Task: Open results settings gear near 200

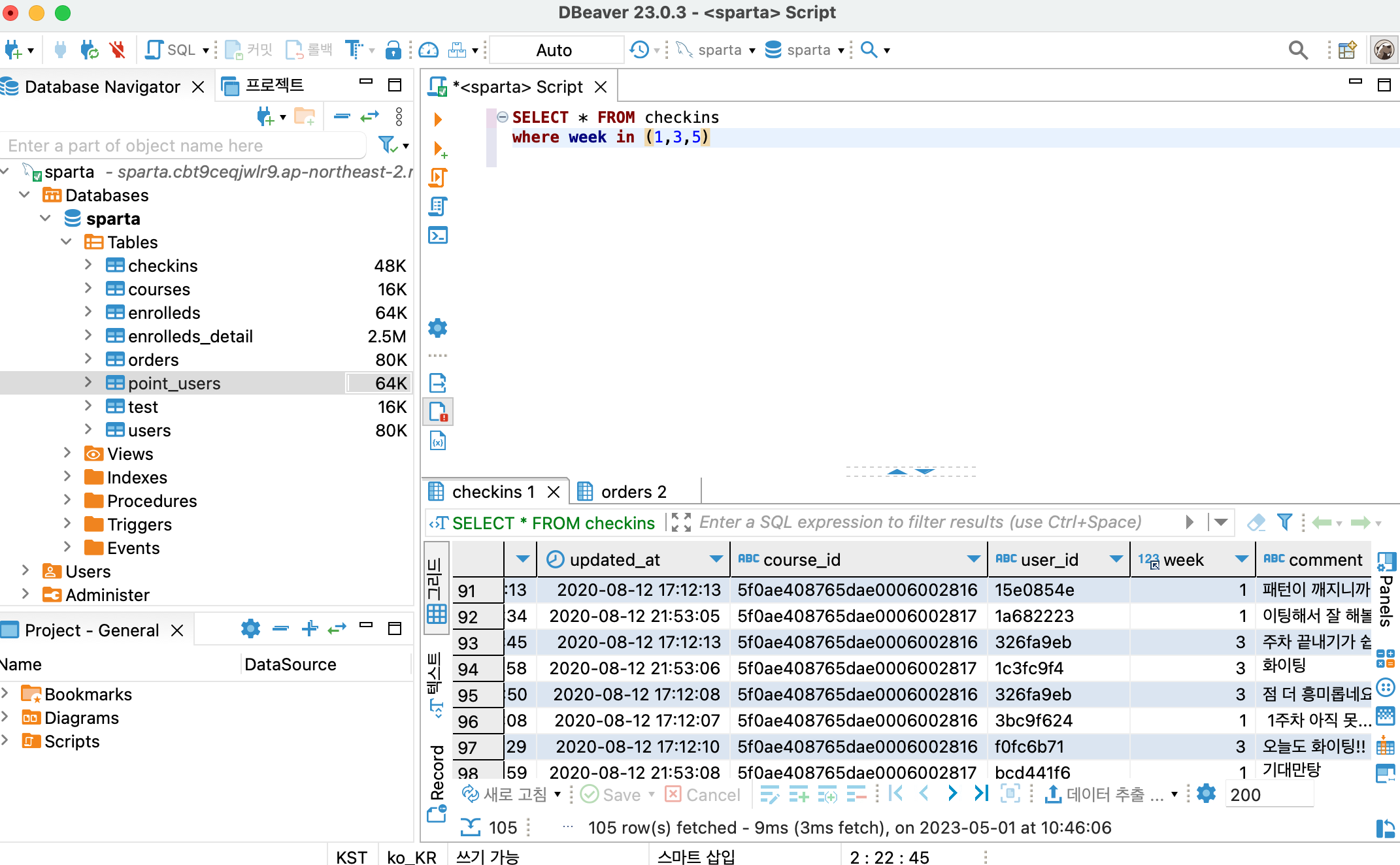Action: click(1206, 794)
